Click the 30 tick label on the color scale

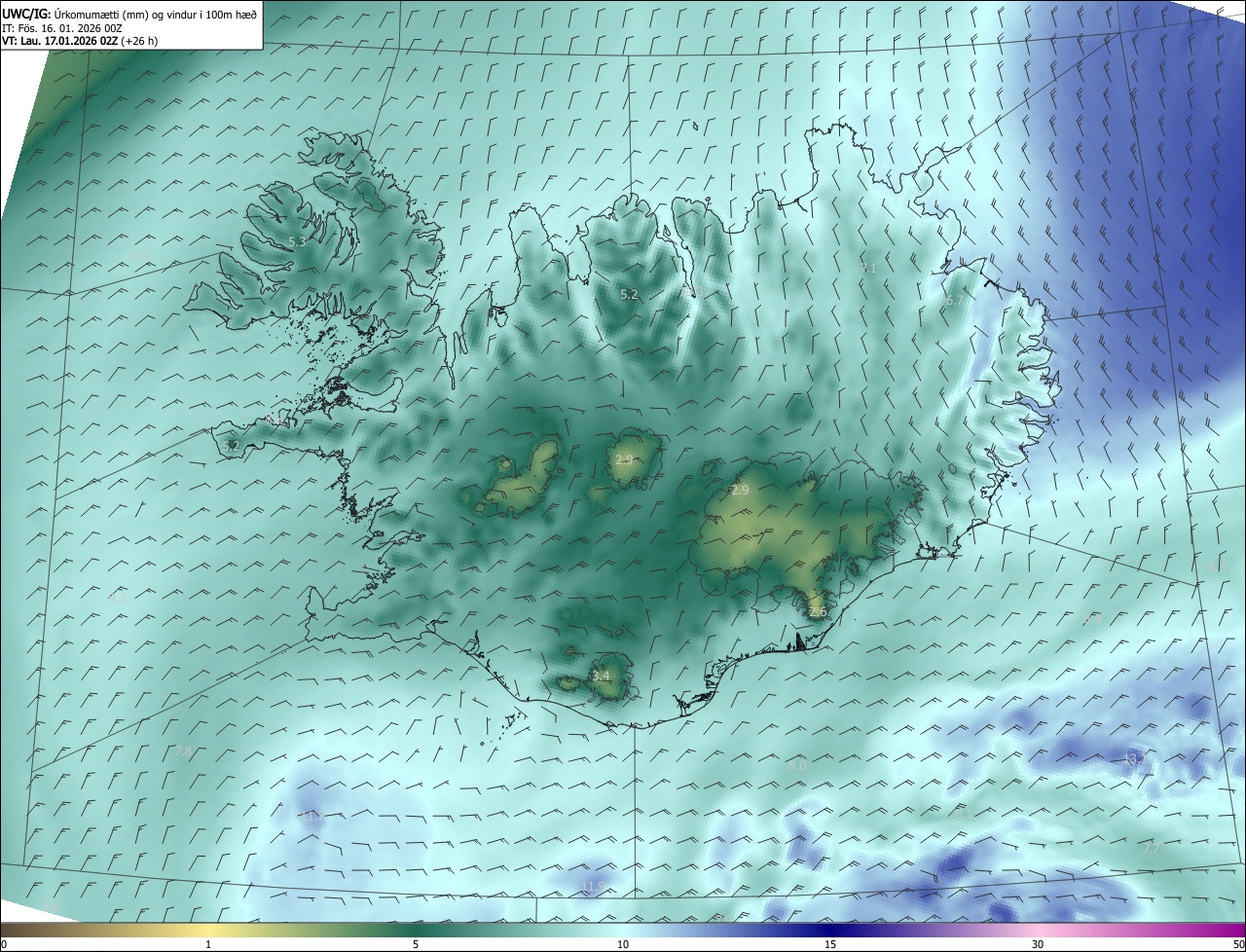(x=1038, y=944)
